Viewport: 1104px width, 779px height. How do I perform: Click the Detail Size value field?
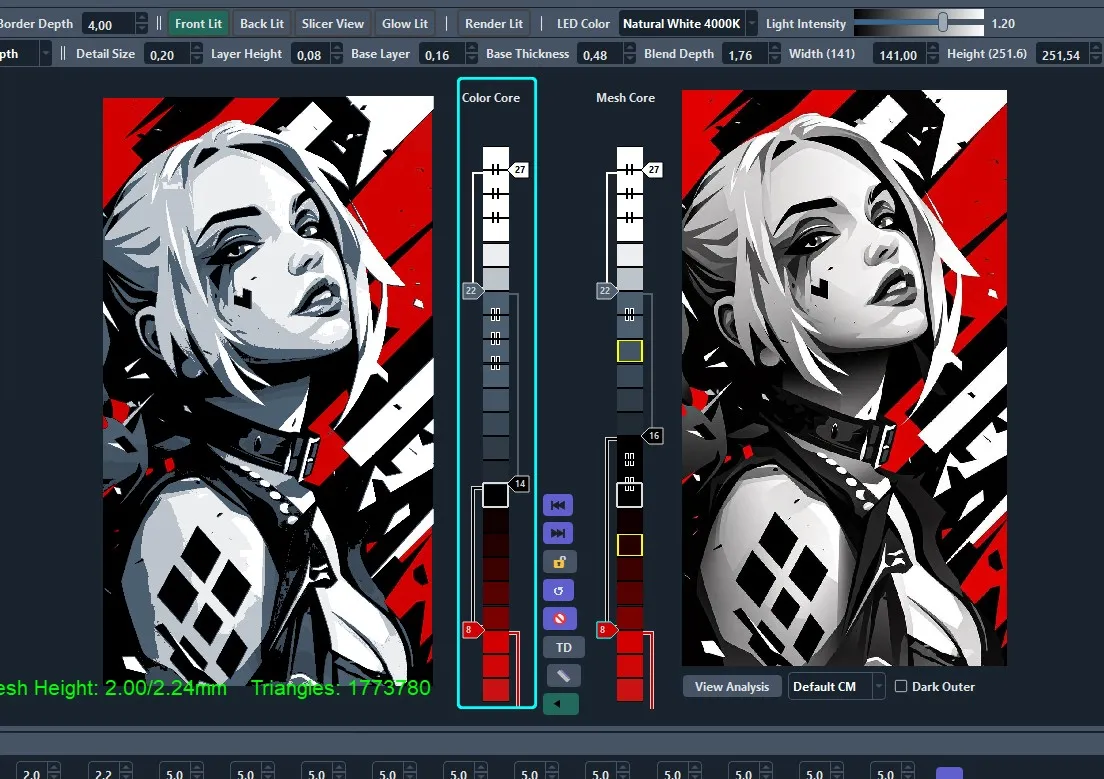click(x=167, y=54)
